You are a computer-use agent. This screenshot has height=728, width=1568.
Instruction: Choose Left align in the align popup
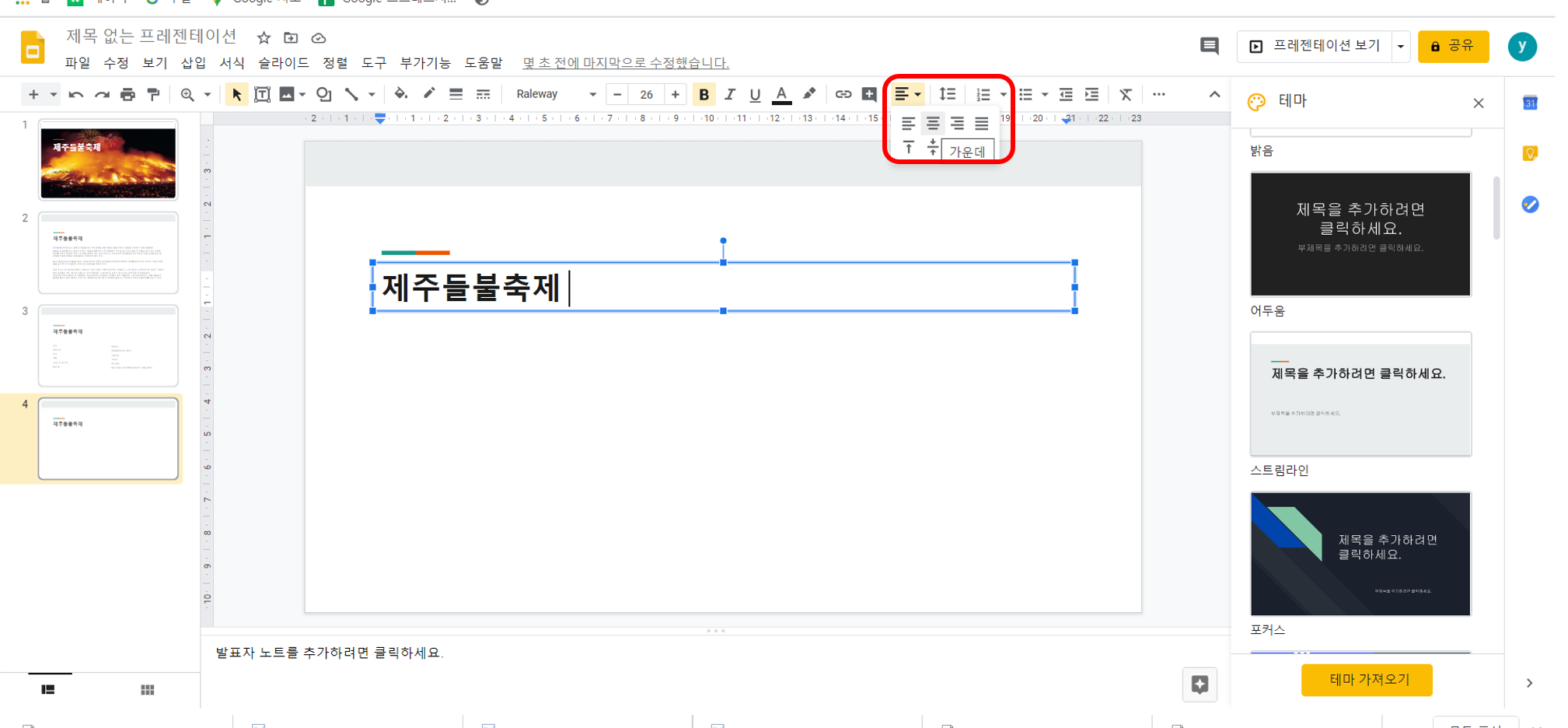pyautogui.click(x=908, y=124)
